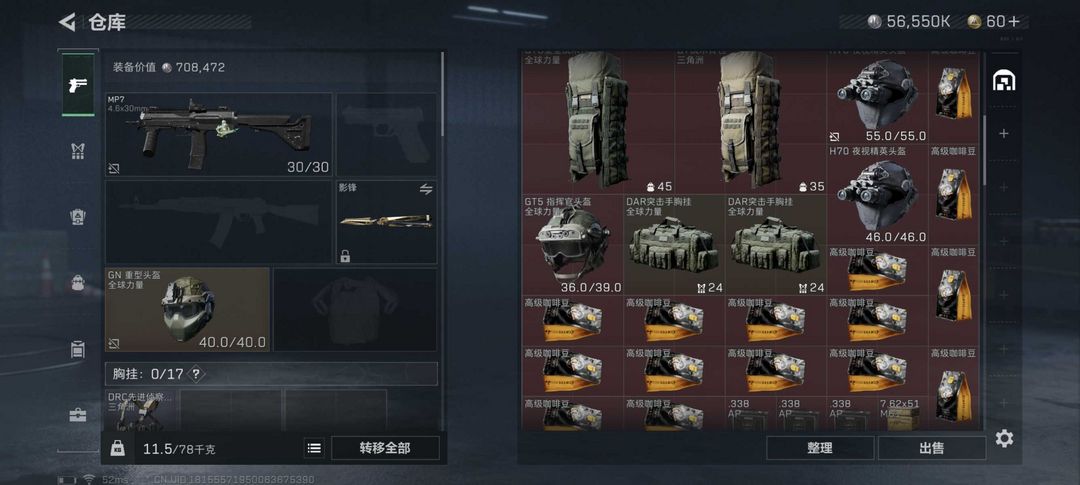The image size is (1080, 485).
Task: Click the chest rig help question mark
Action: tap(196, 374)
